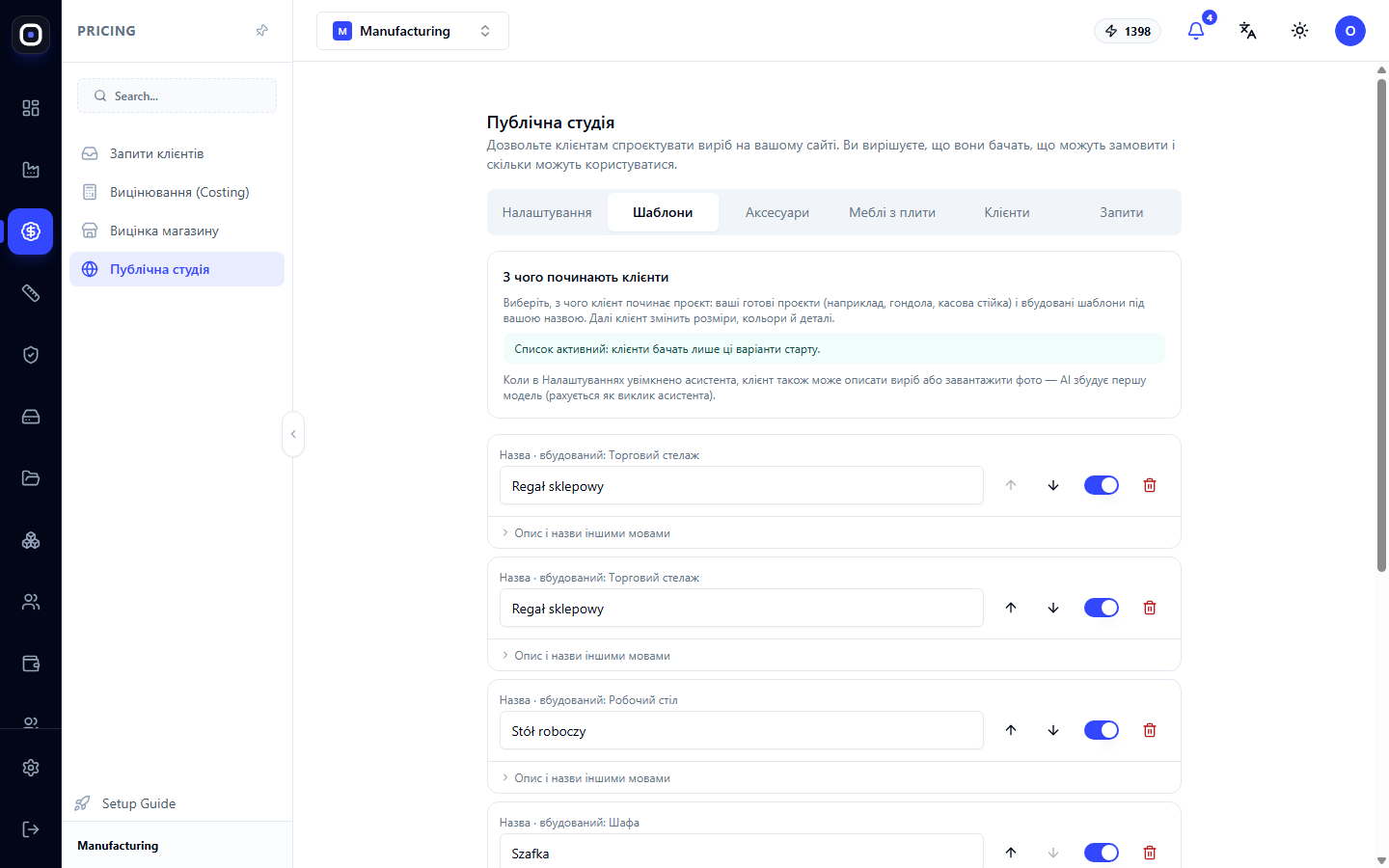Open the language translation icon
This screenshot has height=868, width=1389.
click(1248, 31)
